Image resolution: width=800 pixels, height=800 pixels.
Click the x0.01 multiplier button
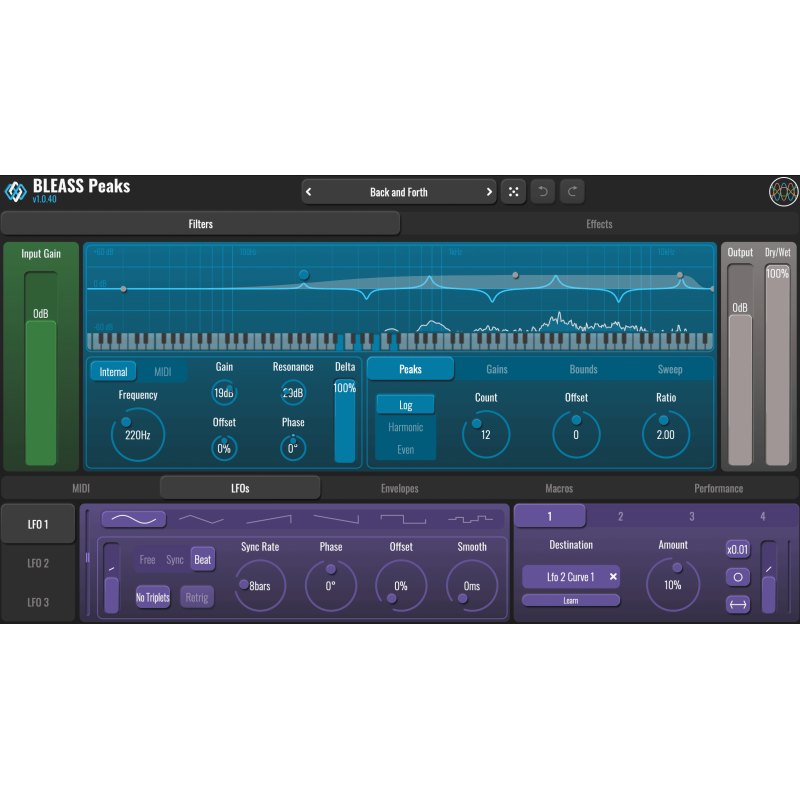point(738,549)
